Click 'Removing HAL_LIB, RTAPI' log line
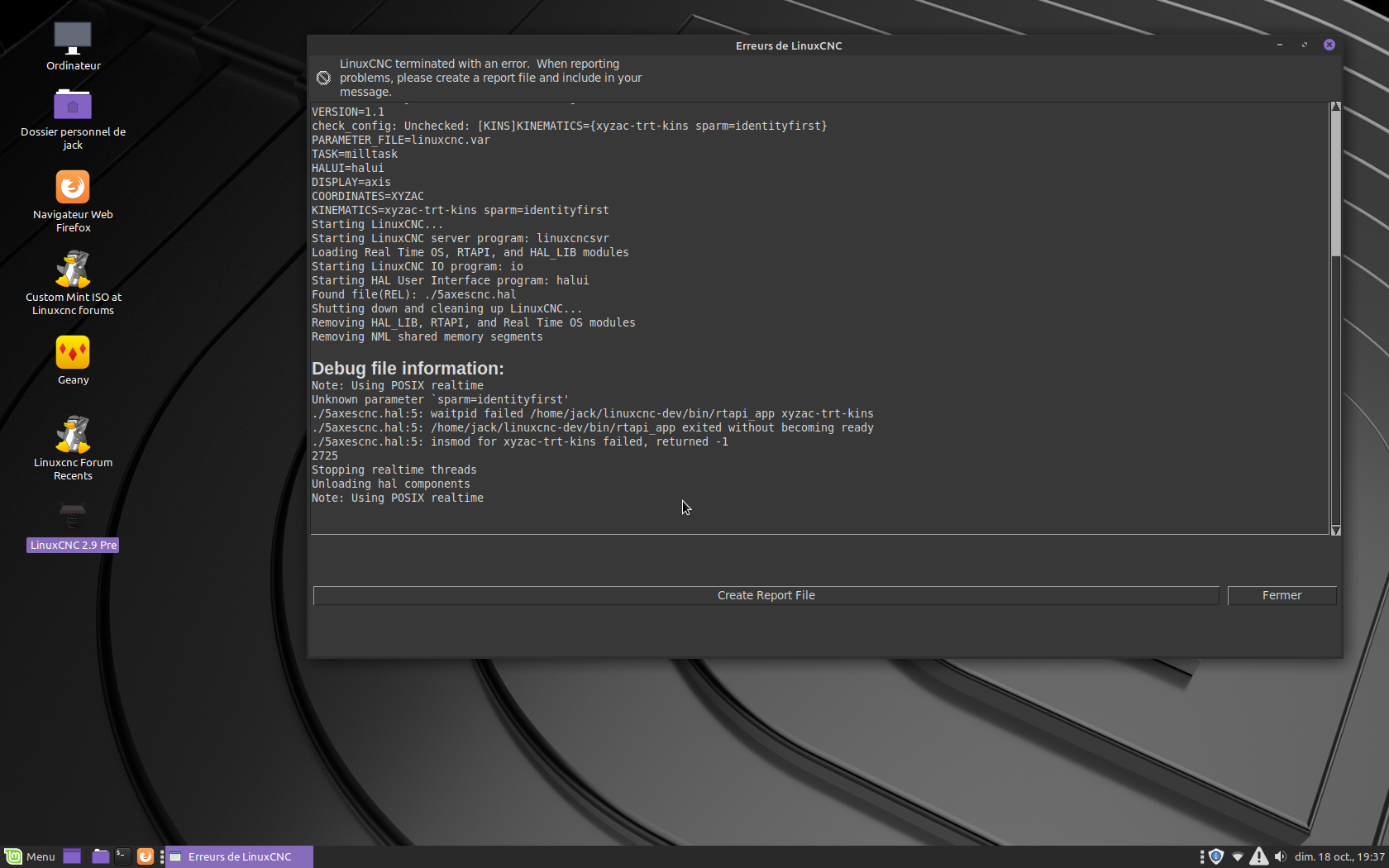This screenshot has width=1389, height=868. tap(473, 322)
